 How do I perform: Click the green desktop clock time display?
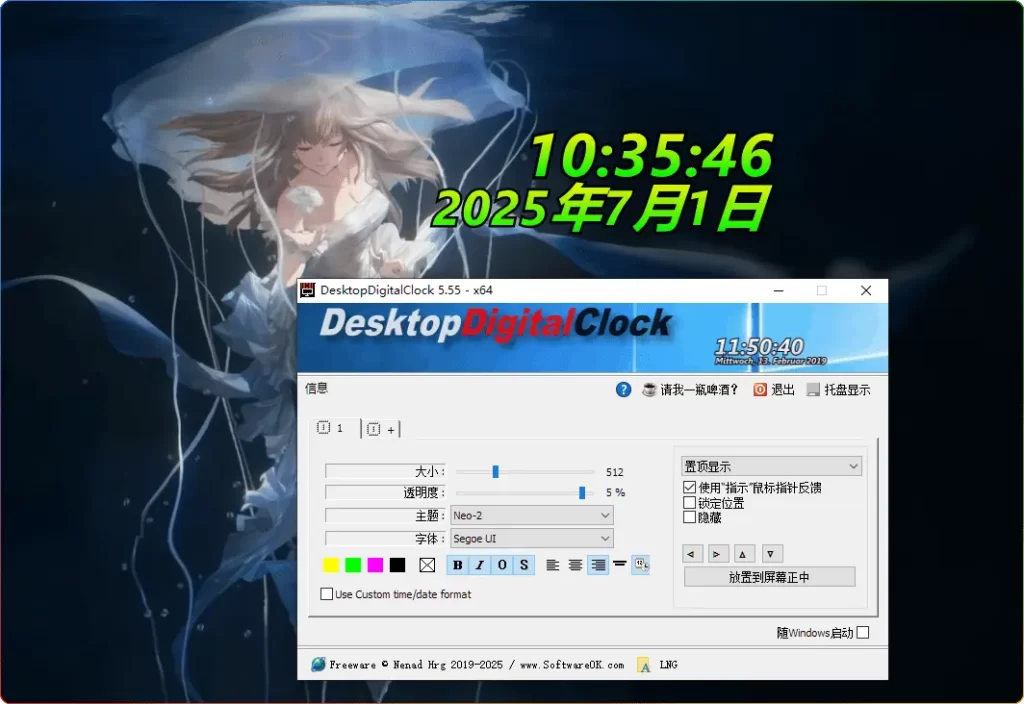[x=650, y=155]
